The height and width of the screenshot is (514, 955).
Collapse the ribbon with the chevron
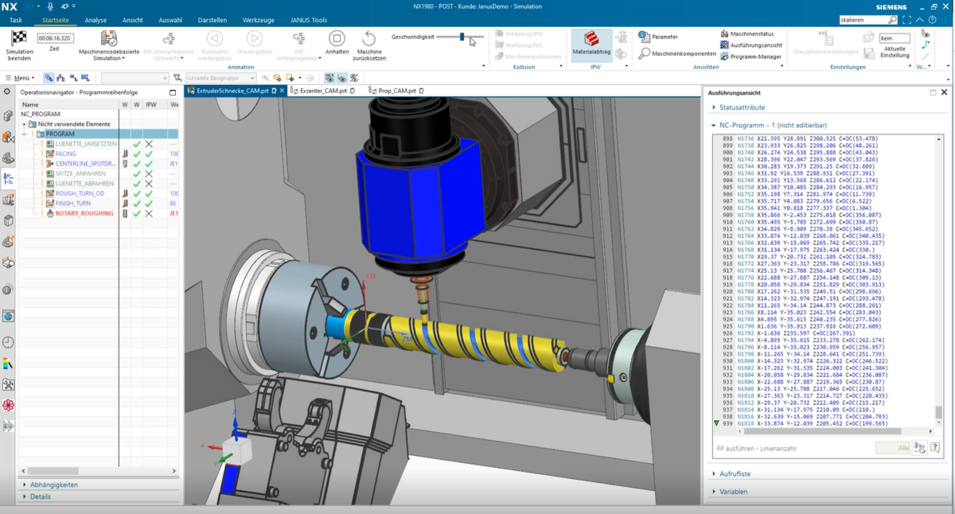click(x=920, y=20)
